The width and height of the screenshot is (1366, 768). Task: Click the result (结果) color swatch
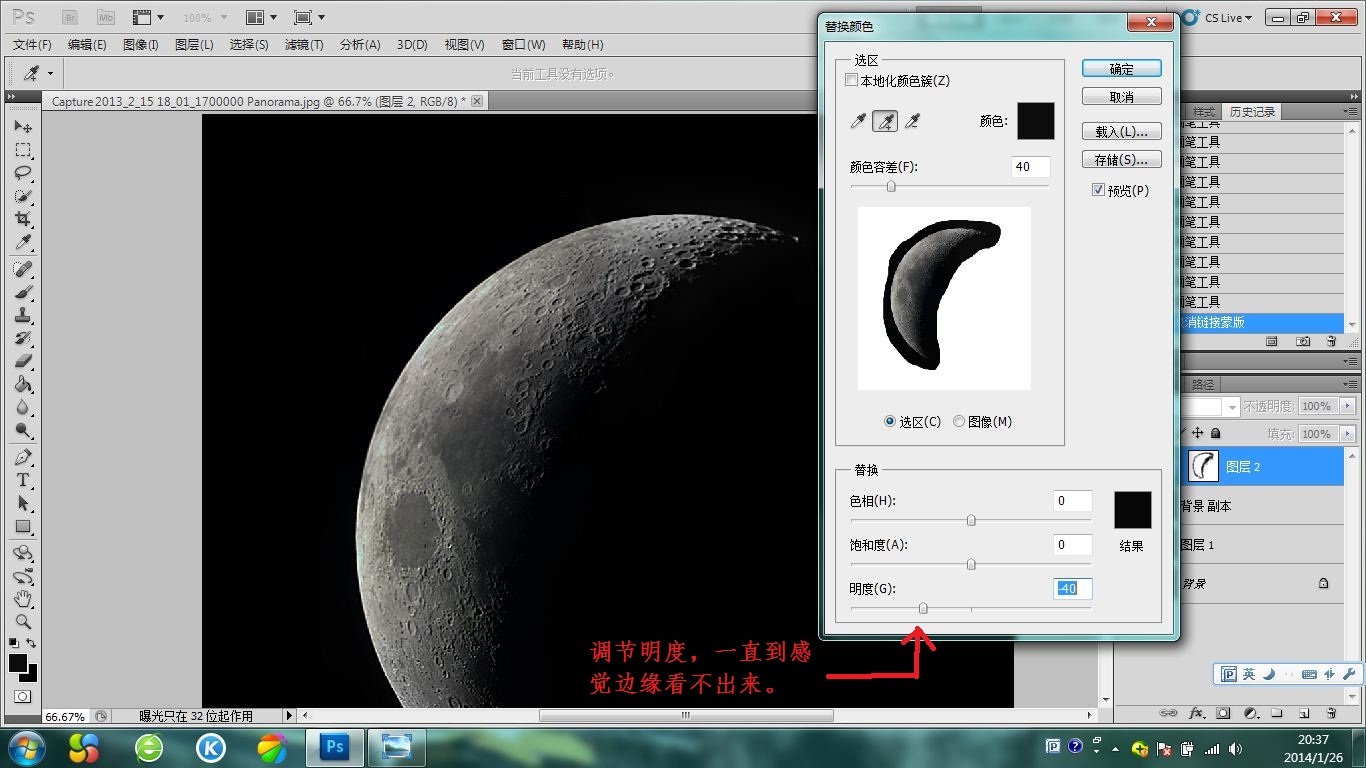click(x=1133, y=510)
